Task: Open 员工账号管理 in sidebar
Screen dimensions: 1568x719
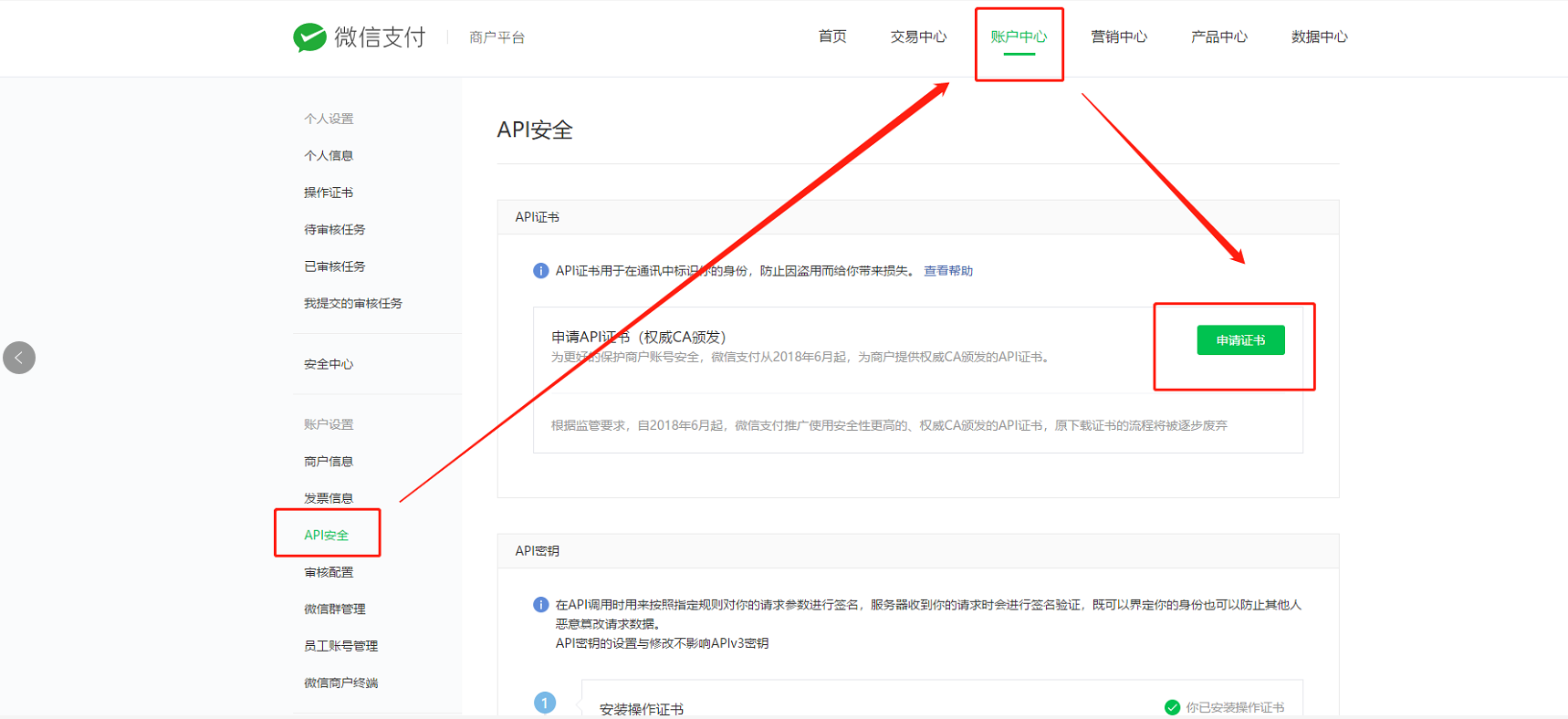Action: coord(341,646)
